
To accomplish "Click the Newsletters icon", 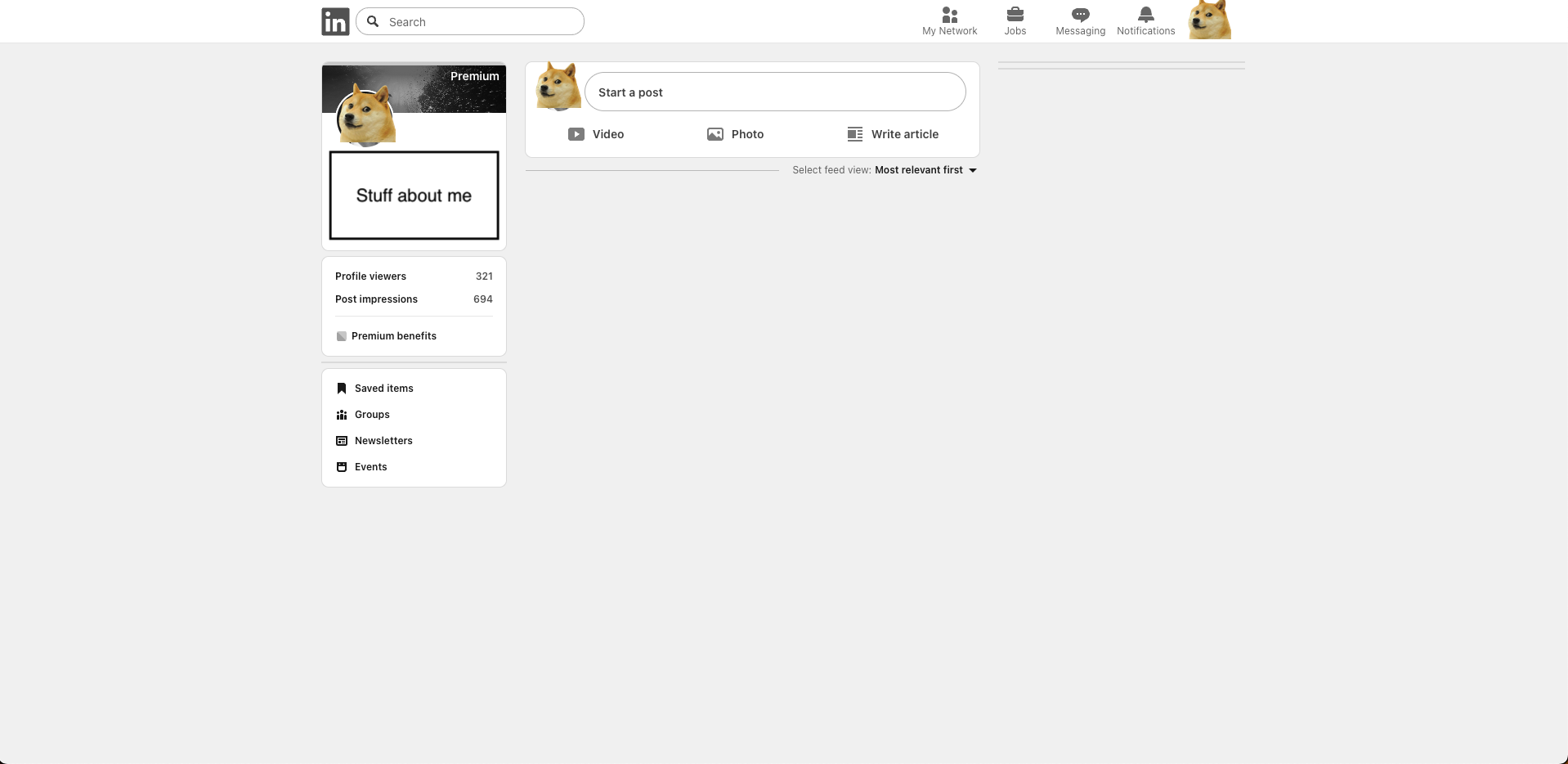I will click(342, 441).
